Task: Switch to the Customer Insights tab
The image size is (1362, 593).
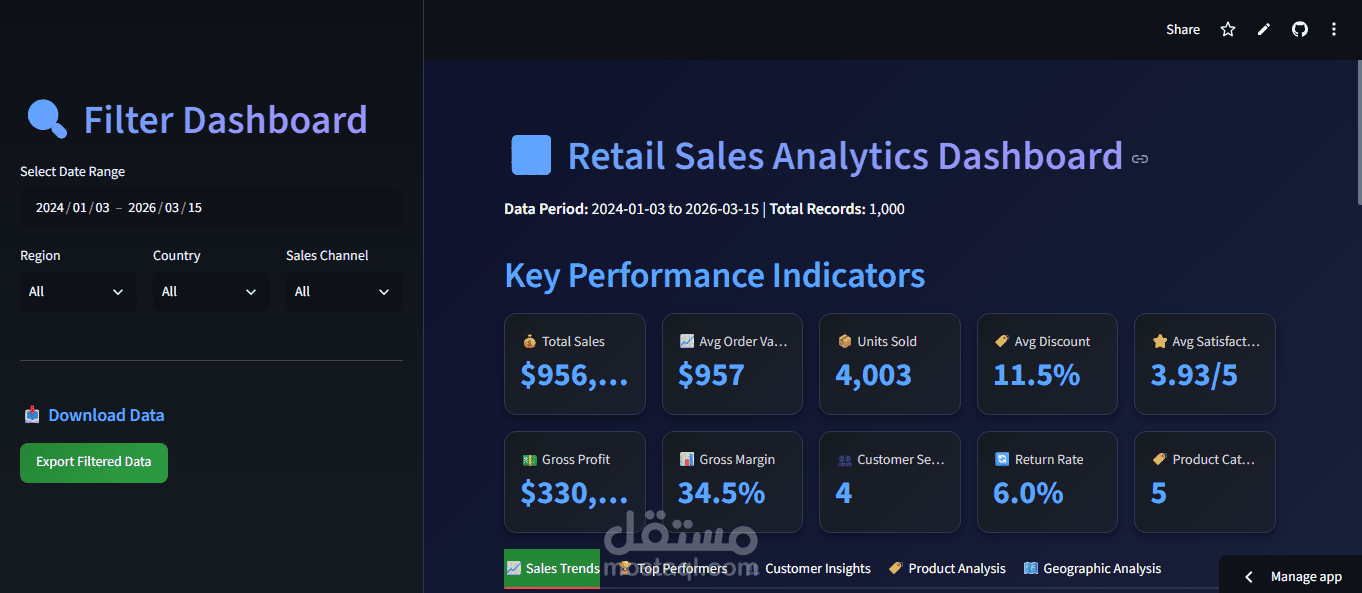Action: coord(808,568)
